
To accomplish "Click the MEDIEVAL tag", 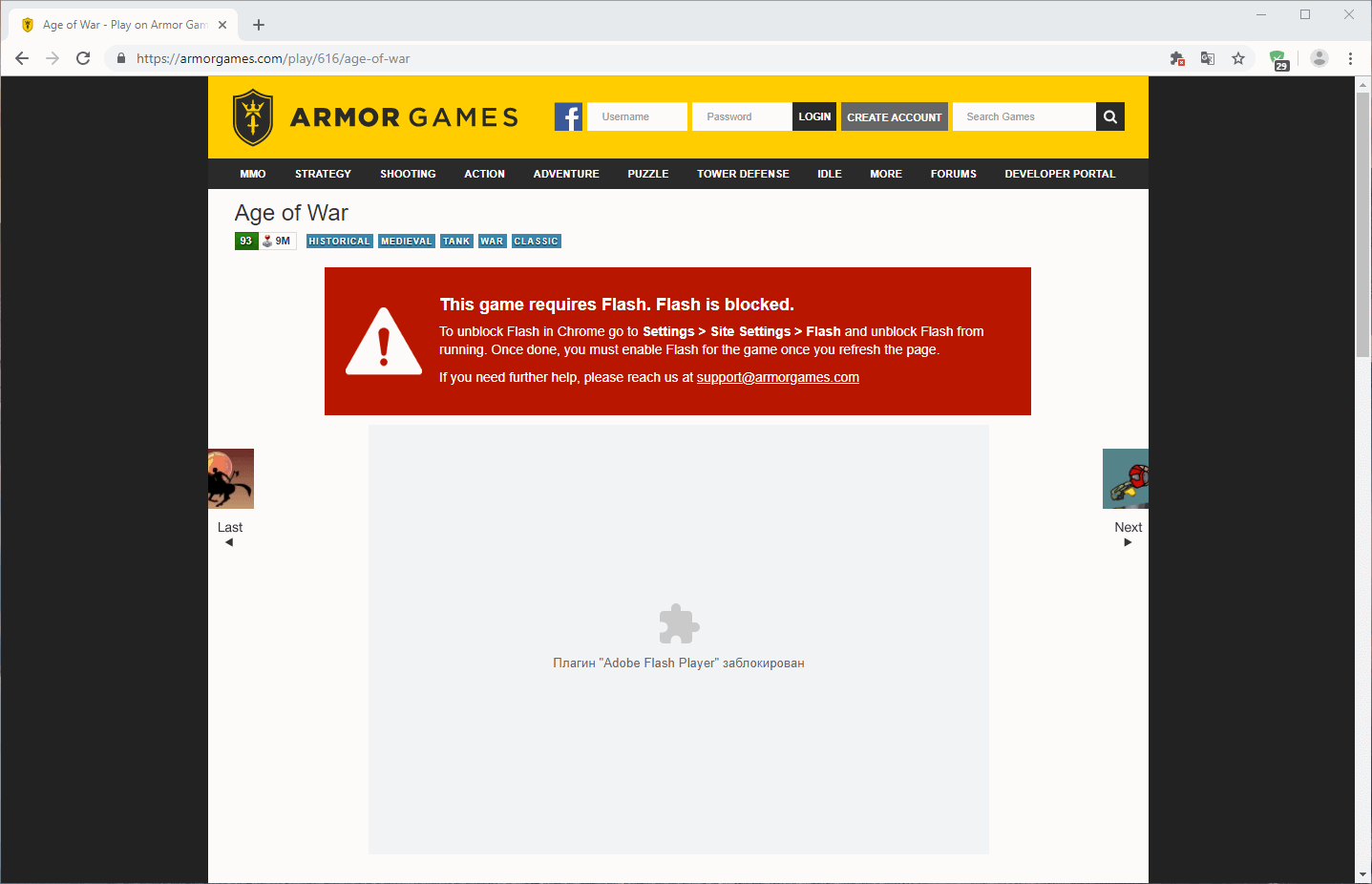I will 407,242.
